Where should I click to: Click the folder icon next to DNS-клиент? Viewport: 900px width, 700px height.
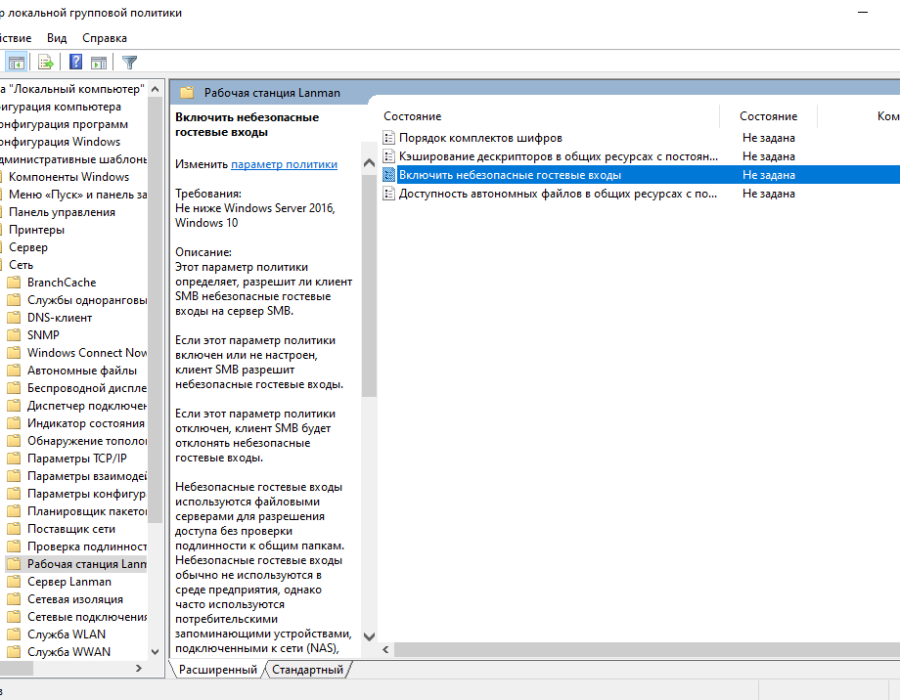click(x=14, y=317)
